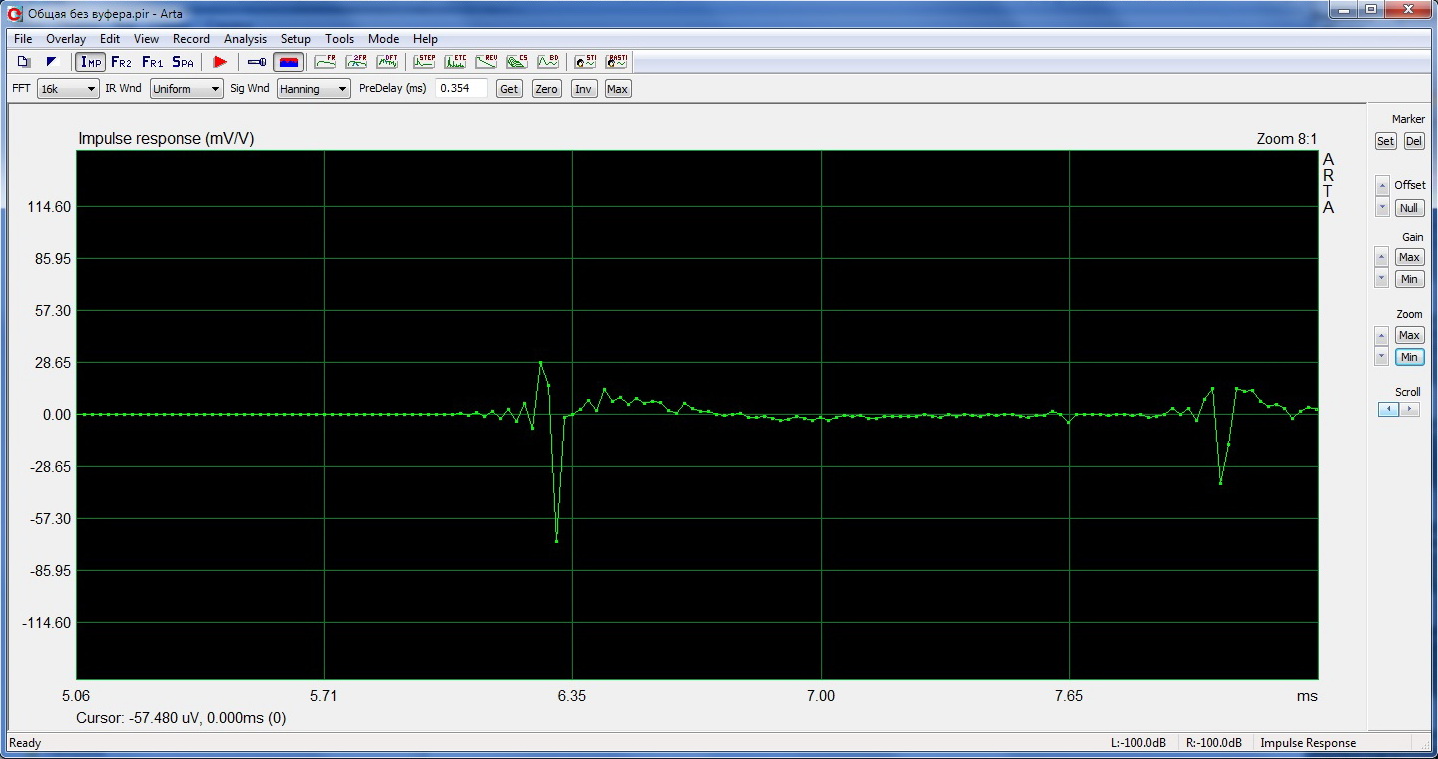1438x759 pixels.
Task: Click the Arta application icon in title bar
Action: coord(15,13)
